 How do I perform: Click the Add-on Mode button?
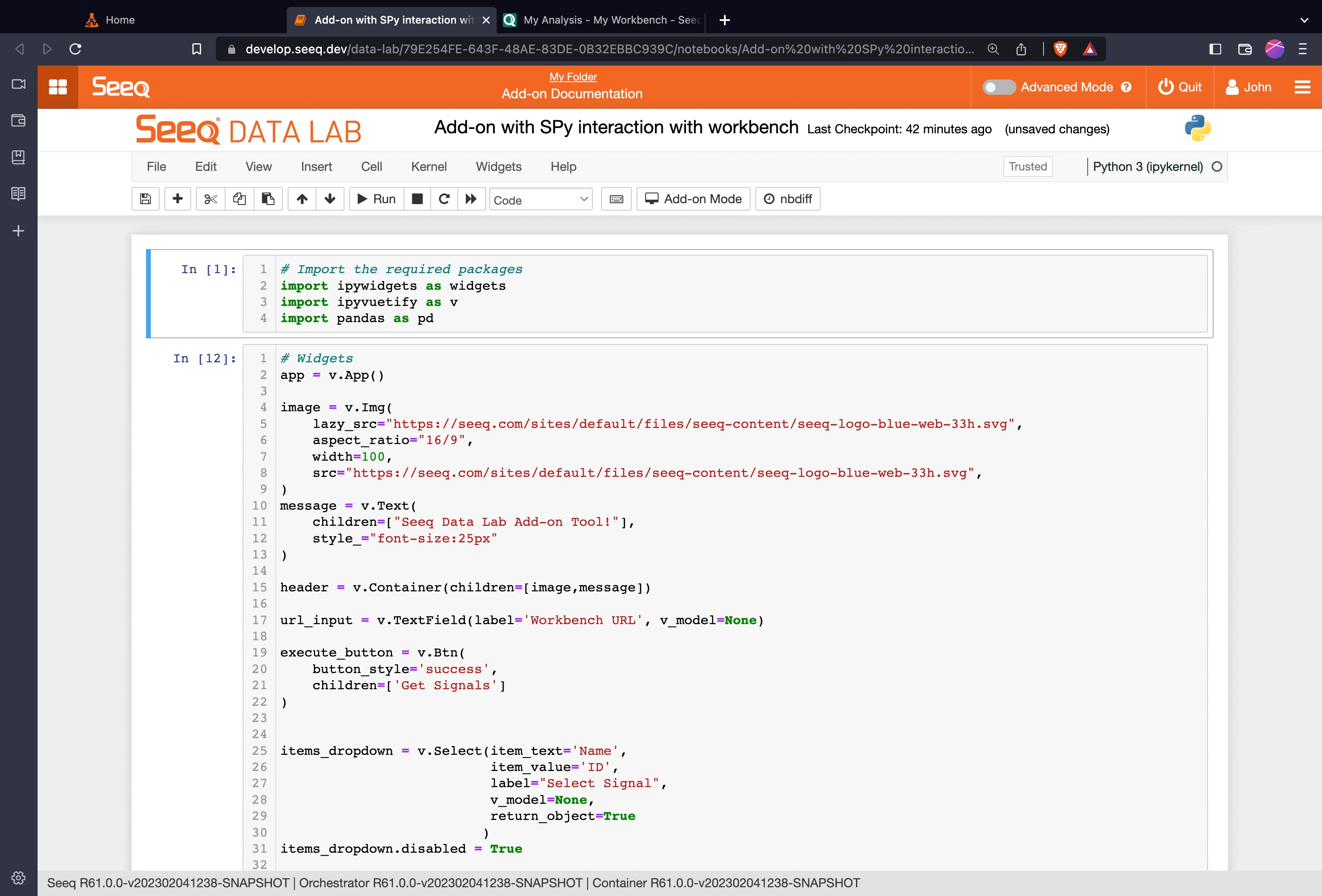coord(693,199)
